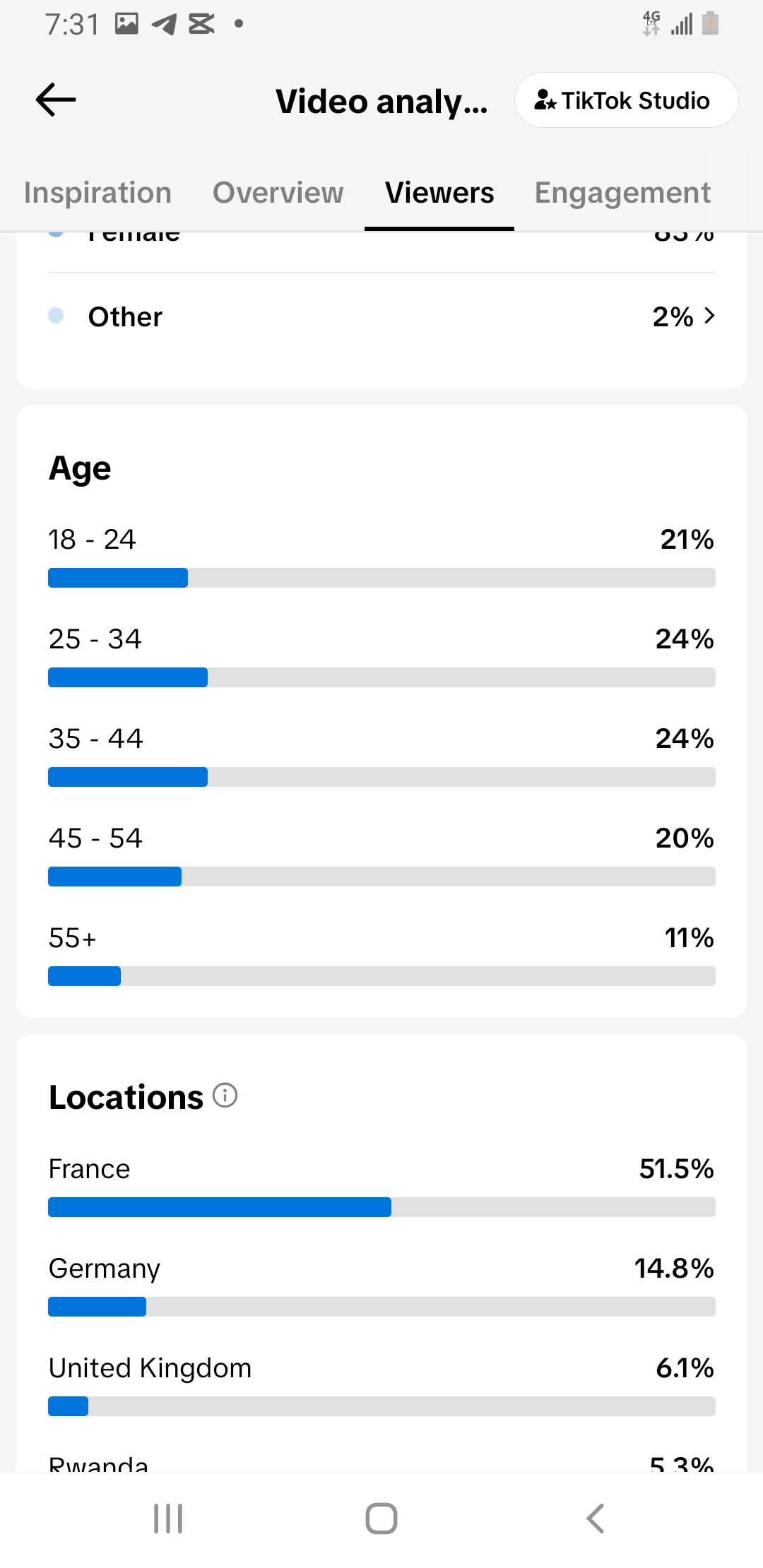Tap the Android recent apps icon
This screenshot has height=1568, width=763.
coord(168,1519)
